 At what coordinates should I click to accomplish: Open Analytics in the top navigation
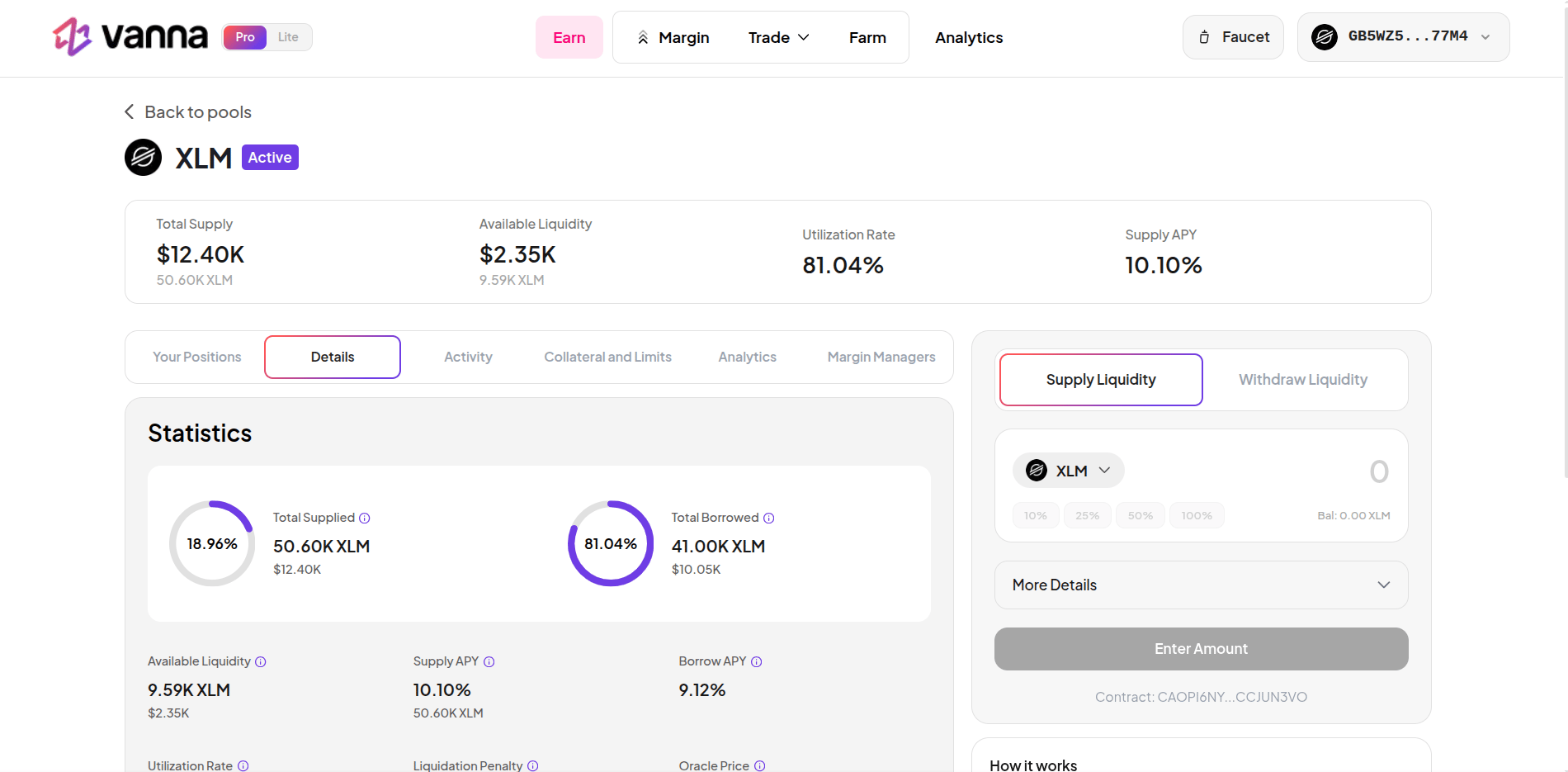point(969,38)
